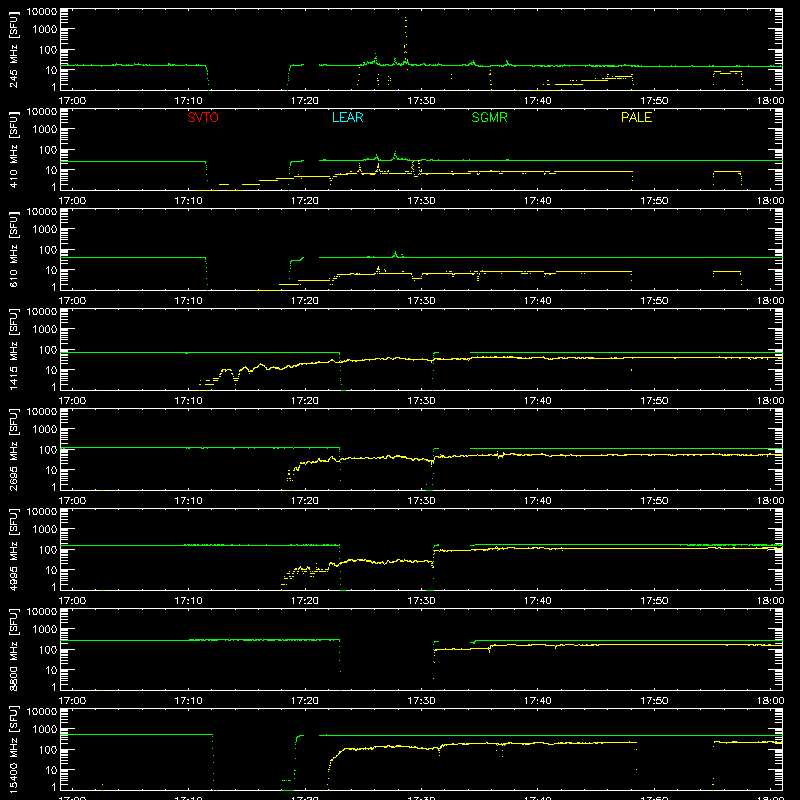Screen dimensions: 800x800
Task: Select the 2695 MHz [SFU] axis title
Action: pos(14,449)
